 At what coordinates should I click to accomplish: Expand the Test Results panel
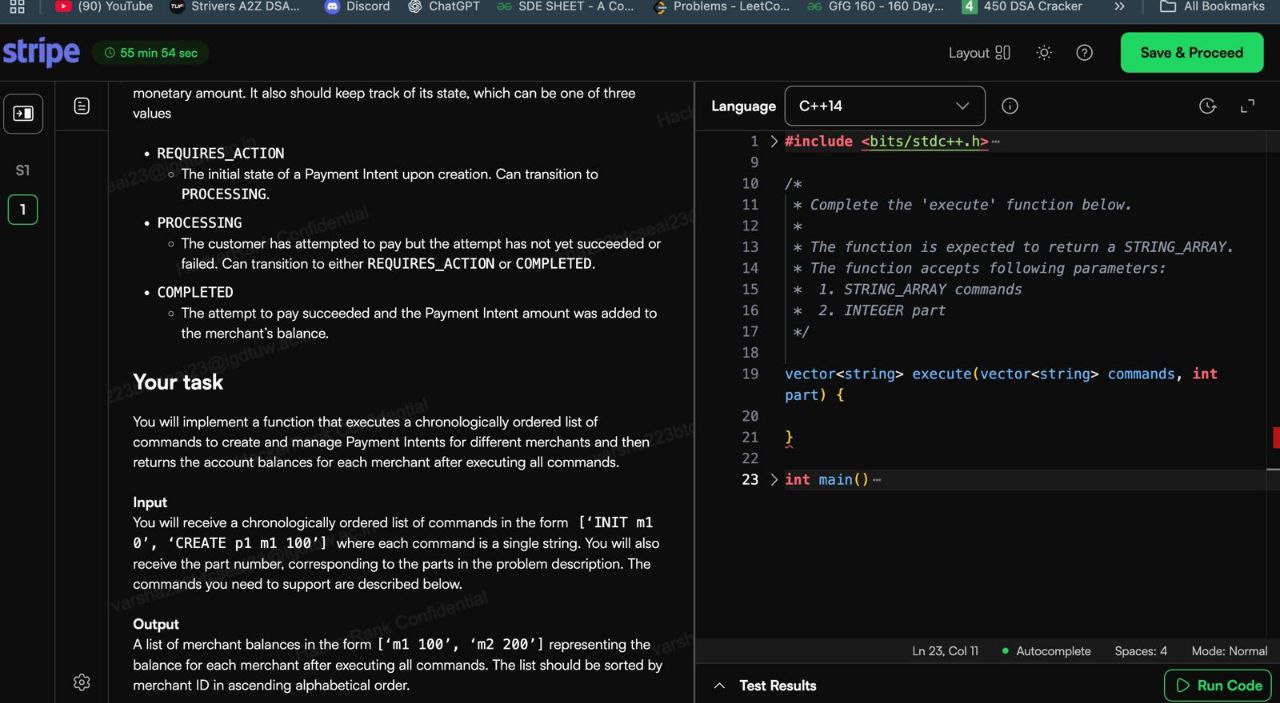(x=766, y=686)
